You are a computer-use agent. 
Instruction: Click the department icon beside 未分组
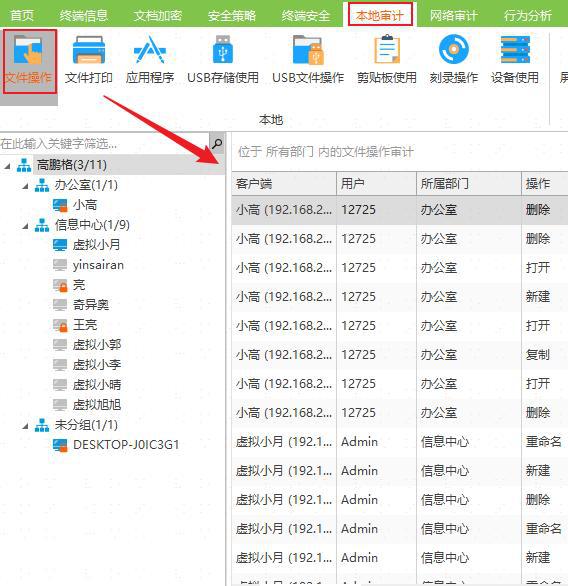click(x=42, y=425)
